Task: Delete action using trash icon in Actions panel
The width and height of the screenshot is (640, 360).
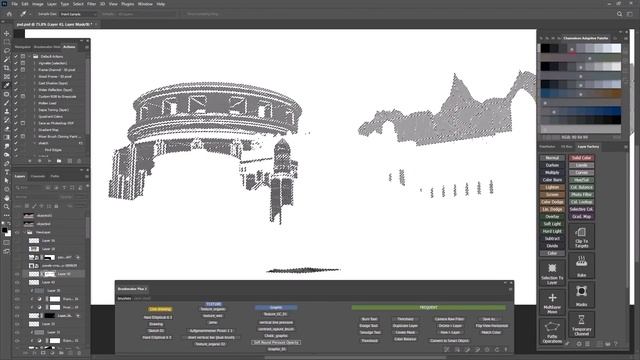Action: click(x=79, y=161)
